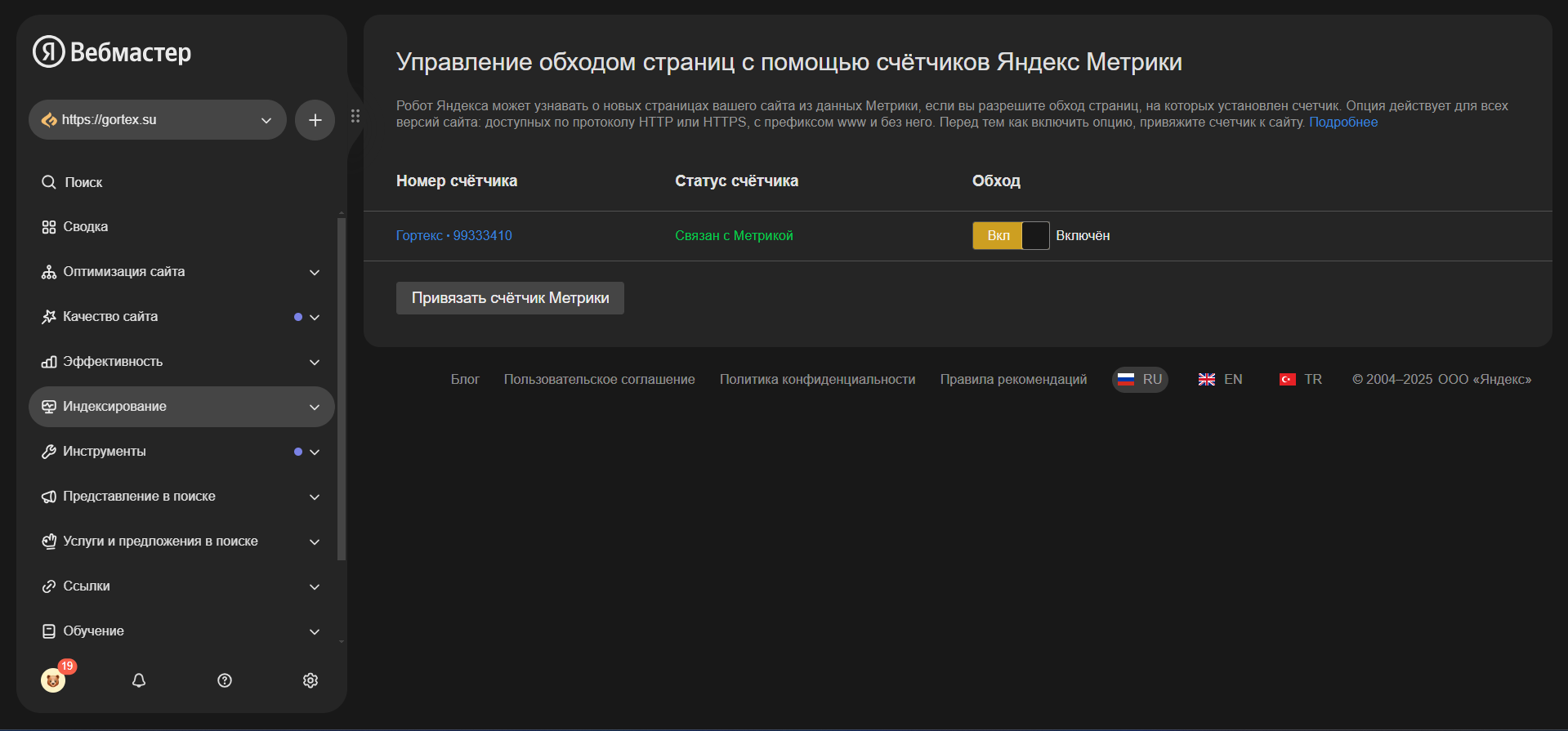This screenshot has width=1568, height=731.
Task: Expand the Оптимизация сайта chevron
Action: click(x=315, y=272)
